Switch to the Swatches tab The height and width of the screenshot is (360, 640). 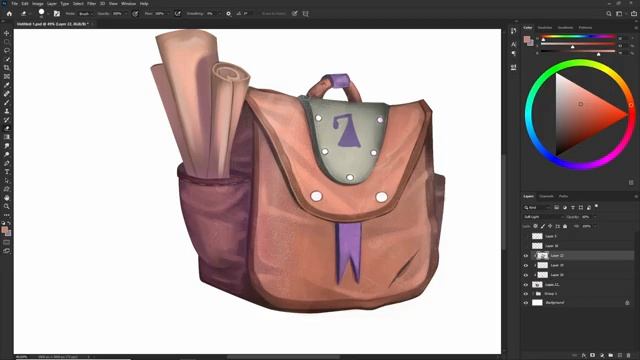[x=544, y=28]
